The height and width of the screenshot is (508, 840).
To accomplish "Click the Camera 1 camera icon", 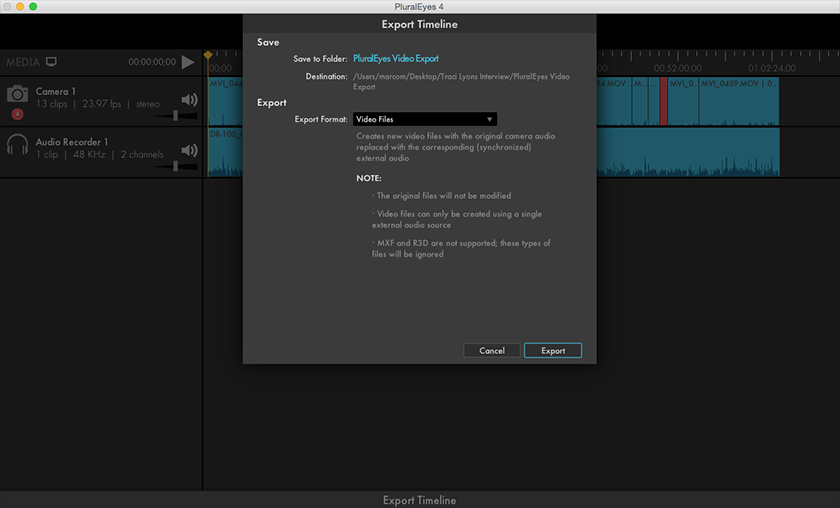I will 17,94.
